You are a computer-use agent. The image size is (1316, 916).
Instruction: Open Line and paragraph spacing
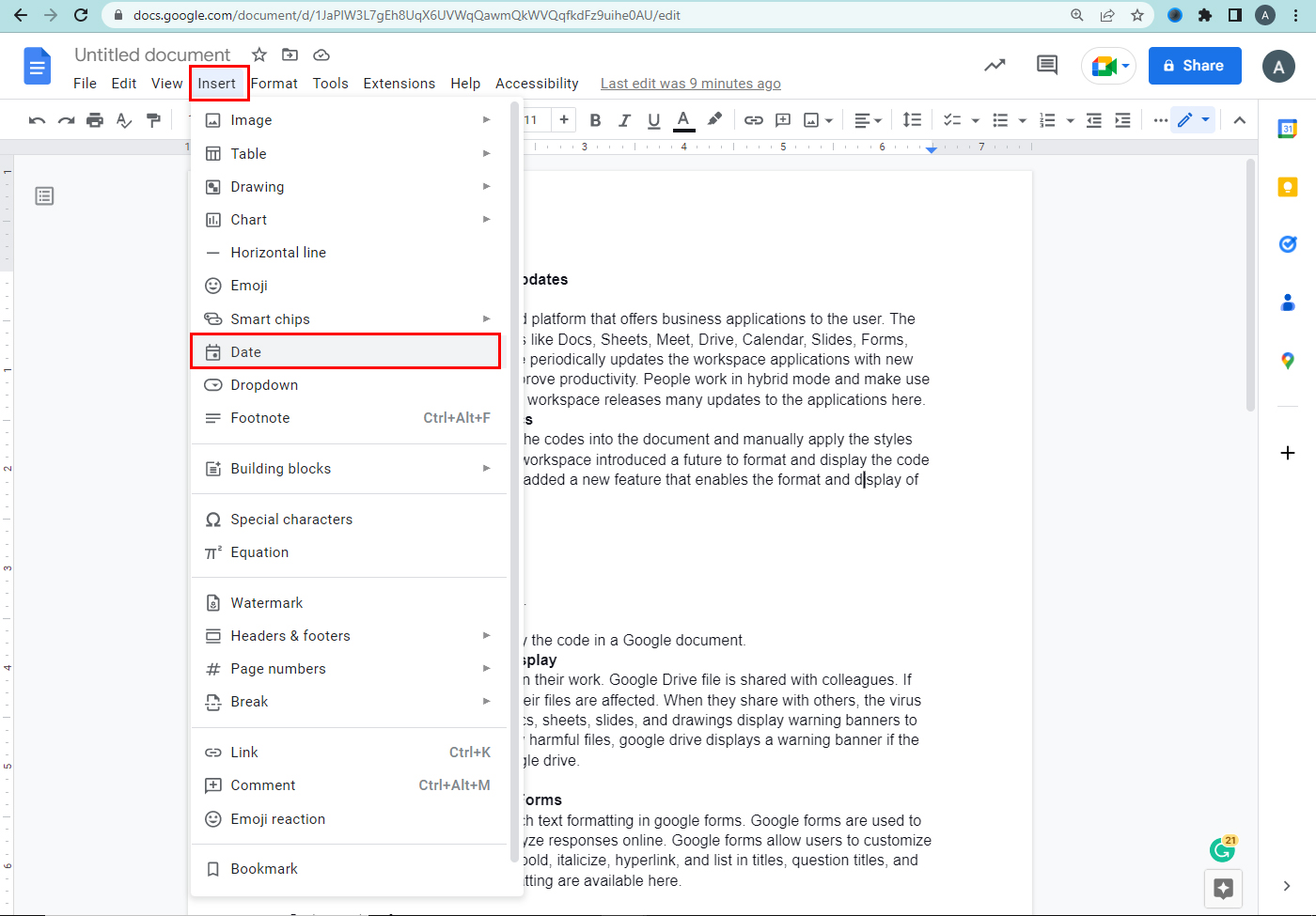(912, 120)
